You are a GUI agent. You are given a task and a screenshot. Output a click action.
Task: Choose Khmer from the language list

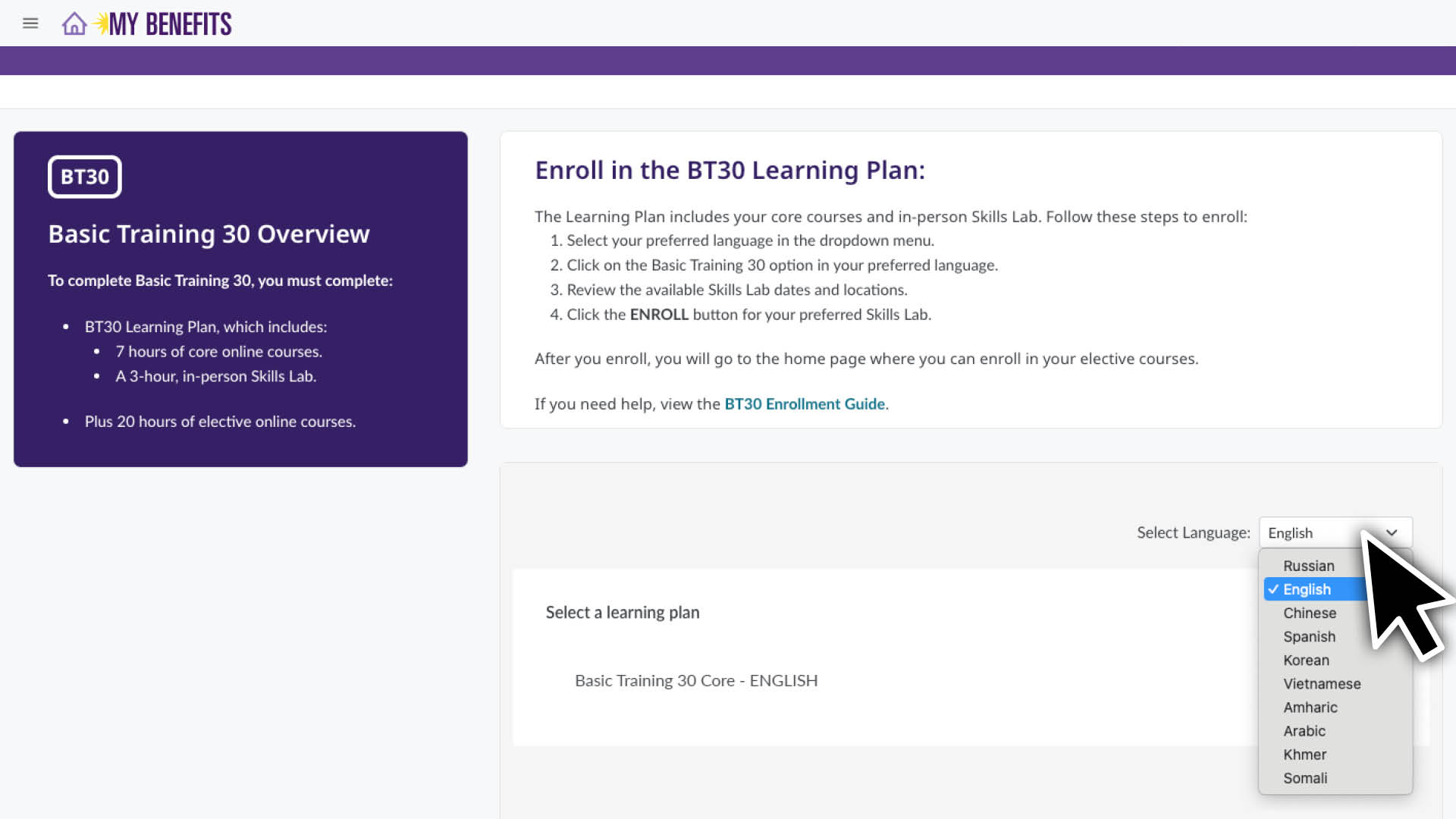[1304, 755]
